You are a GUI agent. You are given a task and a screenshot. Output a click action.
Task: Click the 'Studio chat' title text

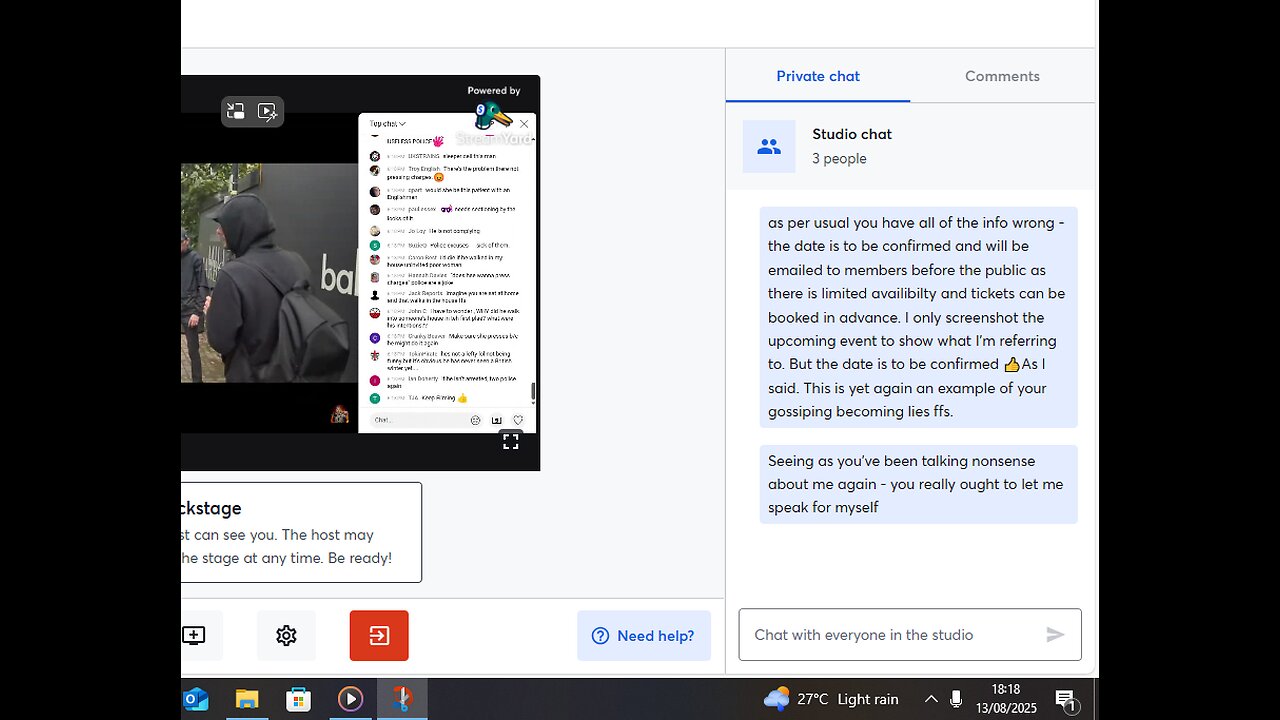(x=852, y=134)
